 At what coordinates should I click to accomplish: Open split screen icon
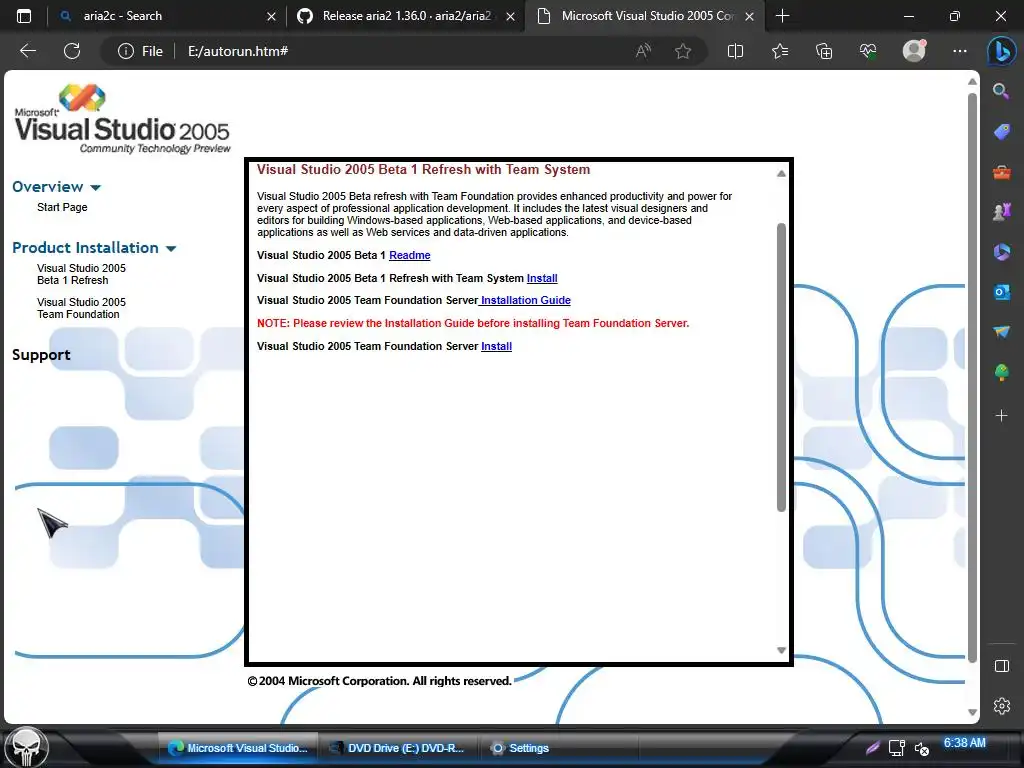(x=735, y=51)
